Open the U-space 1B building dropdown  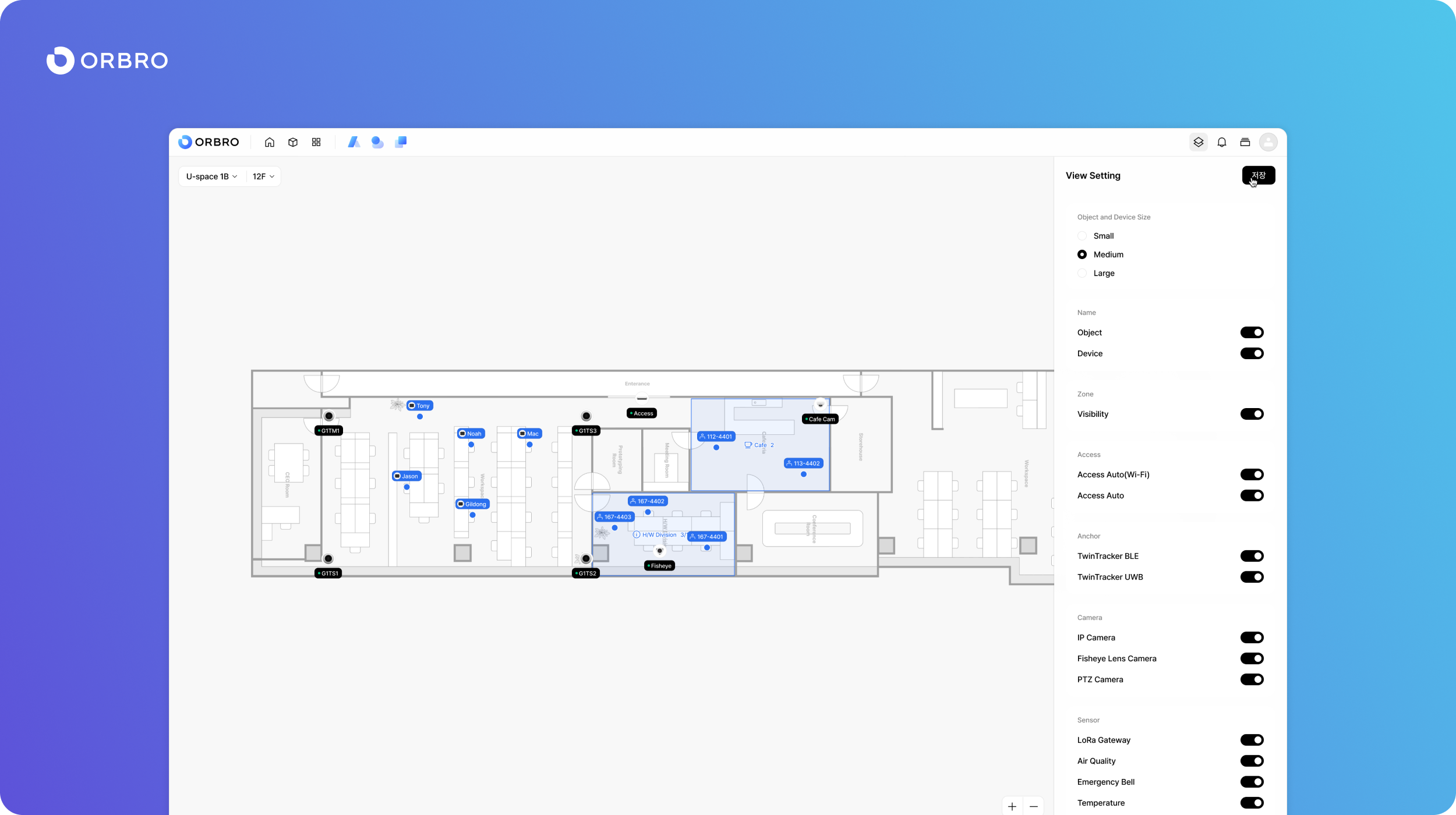click(x=211, y=176)
